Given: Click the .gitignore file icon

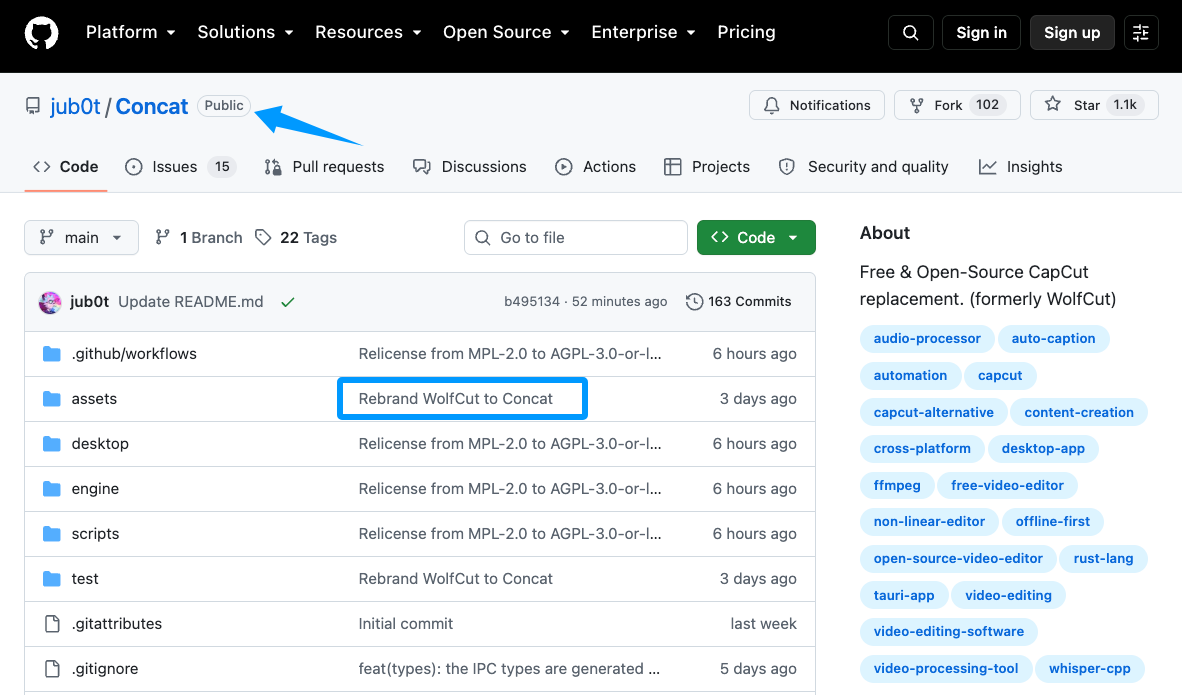Looking at the screenshot, I should 52,669.
